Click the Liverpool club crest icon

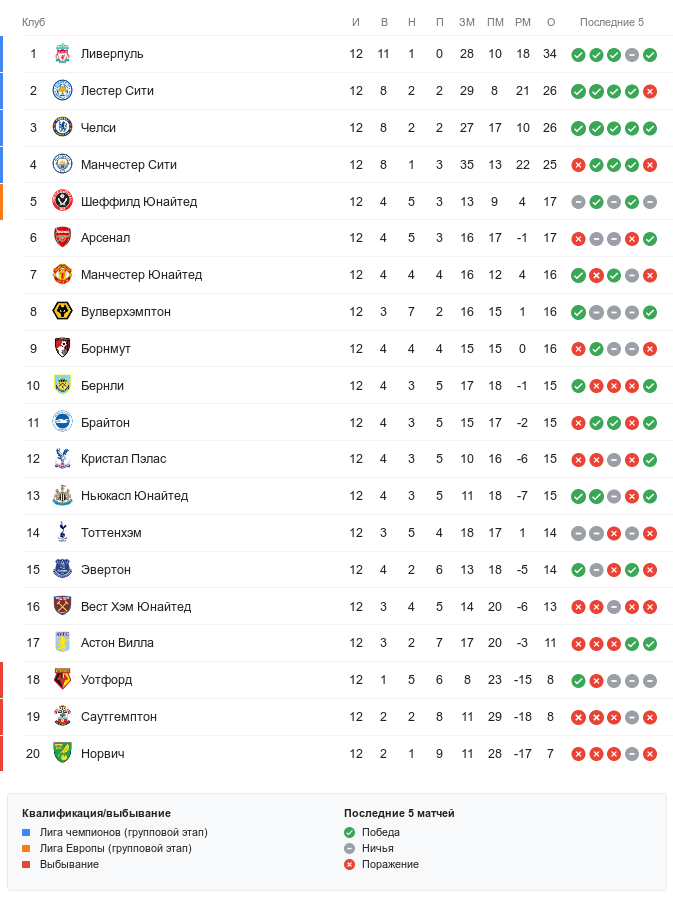coord(62,54)
